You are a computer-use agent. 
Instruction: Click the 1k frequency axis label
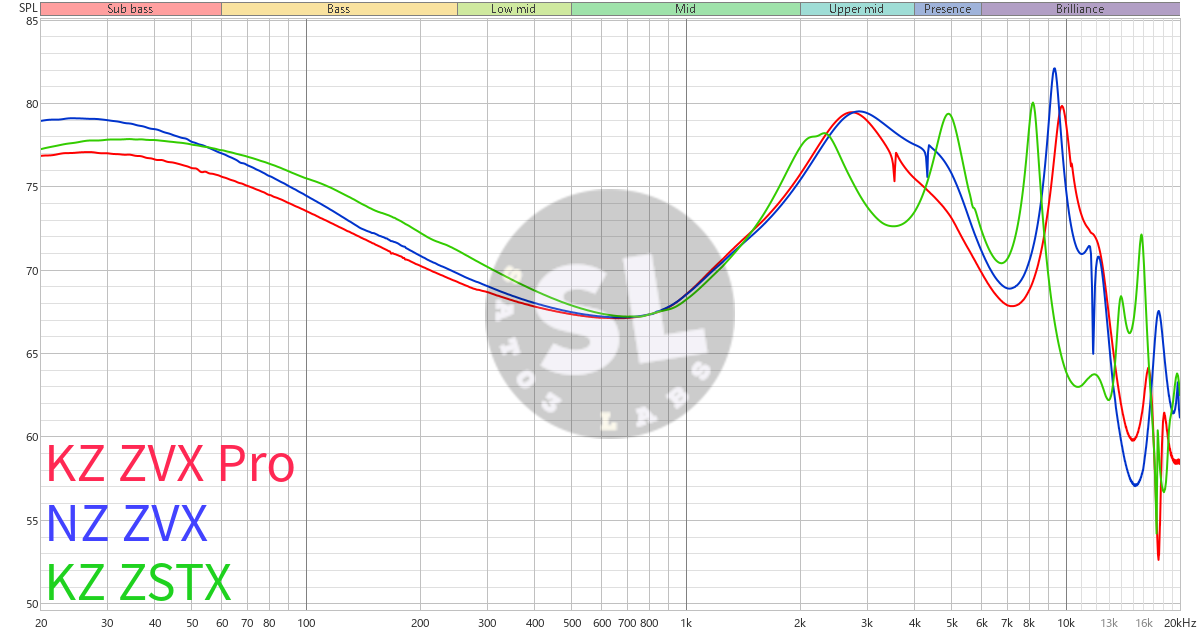coord(686,623)
